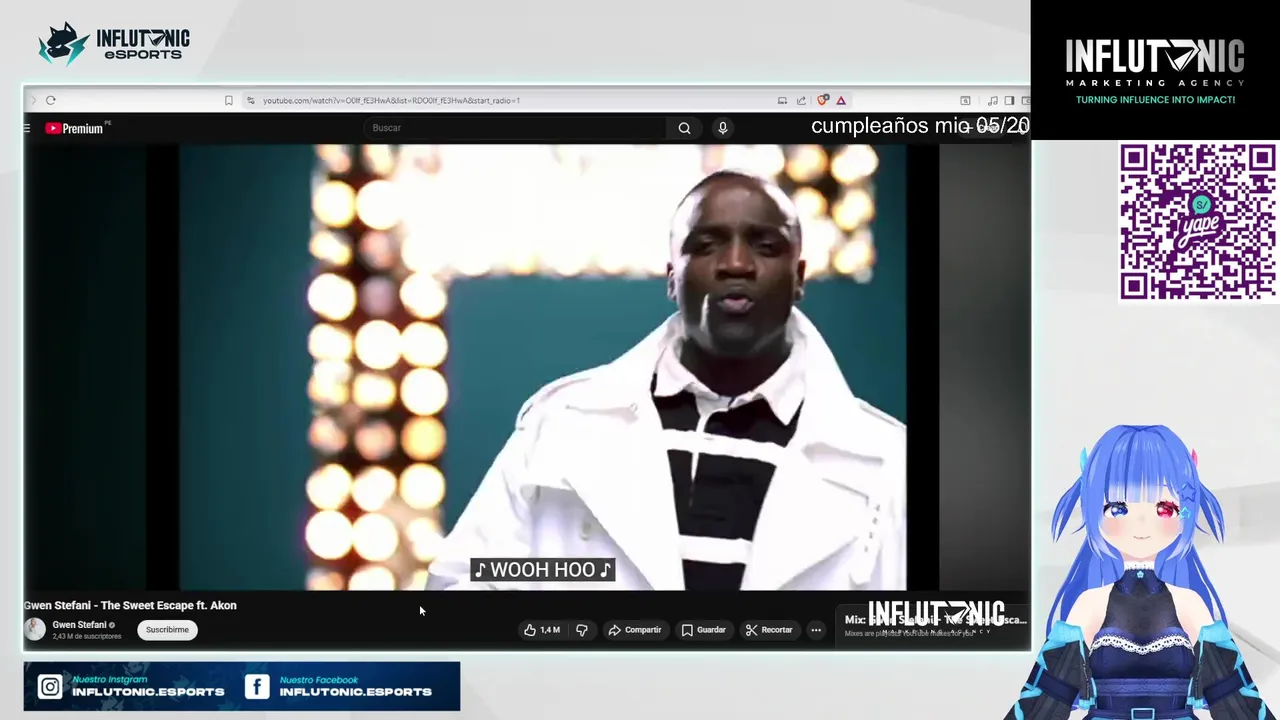Pause the Sweet Escape video player
The height and width of the screenshot is (720, 1280).
(543, 367)
